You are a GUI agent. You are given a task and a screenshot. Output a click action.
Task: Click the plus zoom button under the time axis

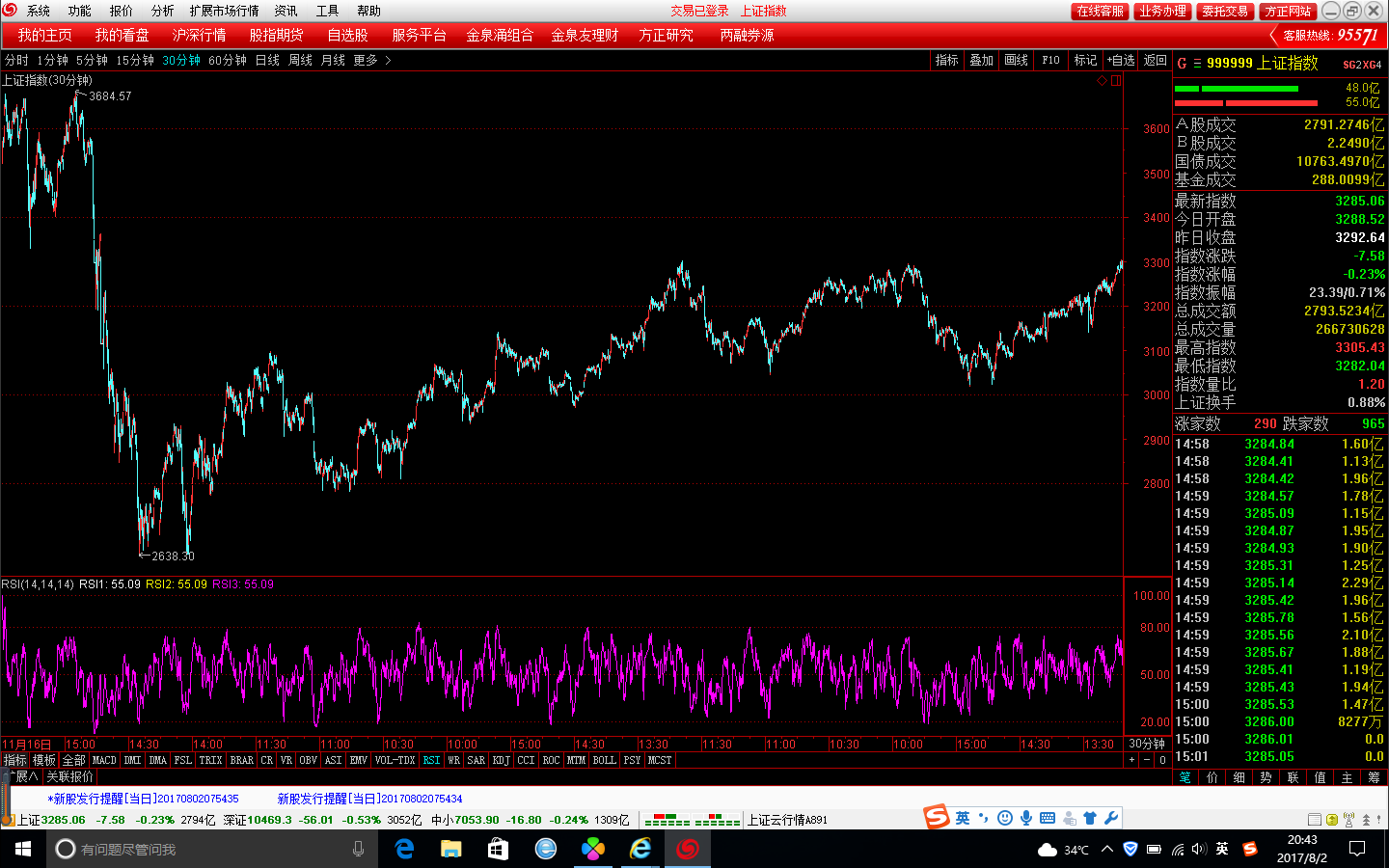click(1132, 760)
